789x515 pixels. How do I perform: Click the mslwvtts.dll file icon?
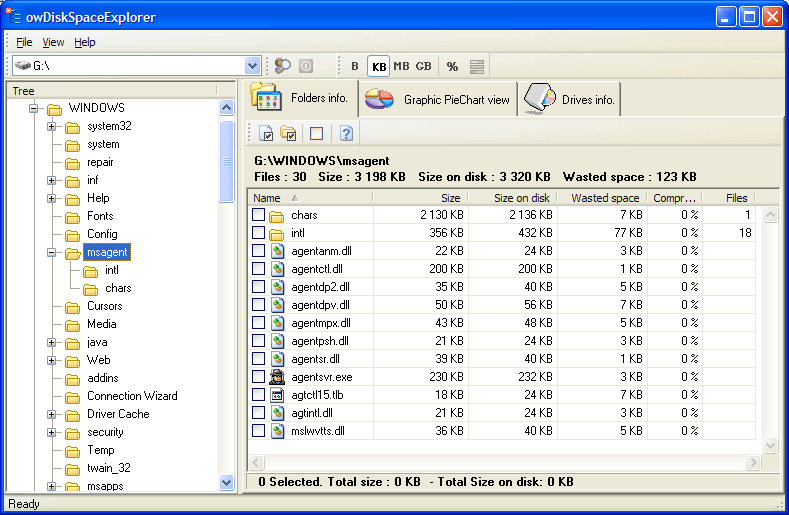(x=277, y=431)
